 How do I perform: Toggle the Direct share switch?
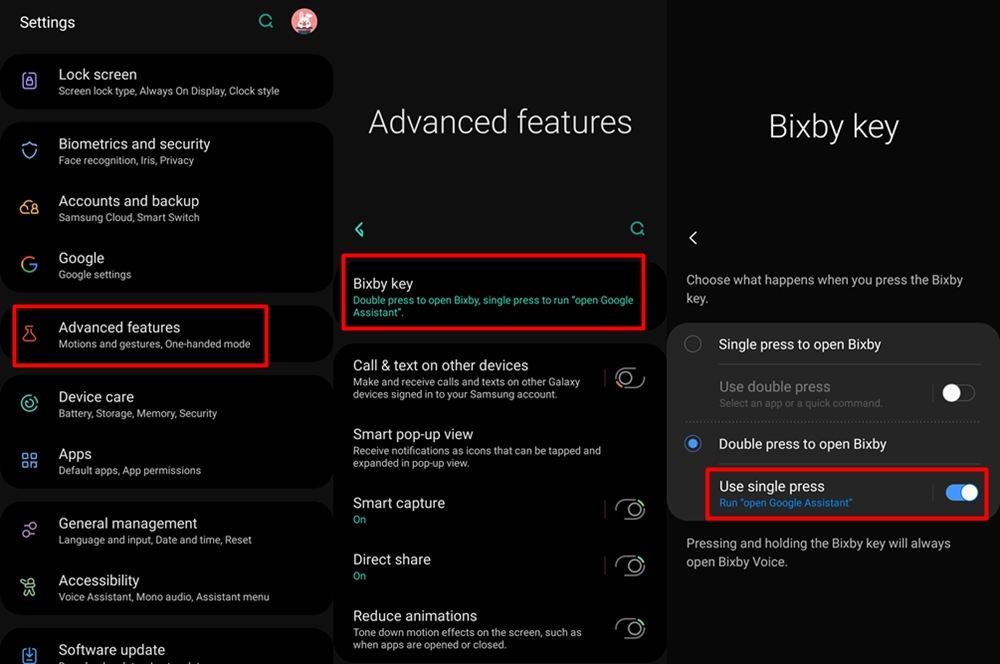(x=629, y=566)
